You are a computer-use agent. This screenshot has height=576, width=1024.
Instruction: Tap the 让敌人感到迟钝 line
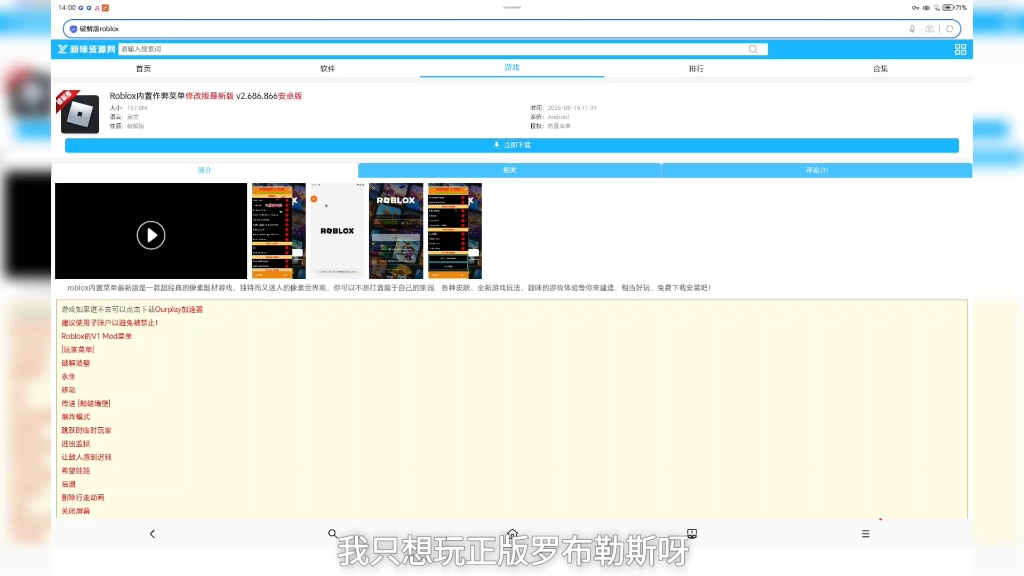point(86,457)
